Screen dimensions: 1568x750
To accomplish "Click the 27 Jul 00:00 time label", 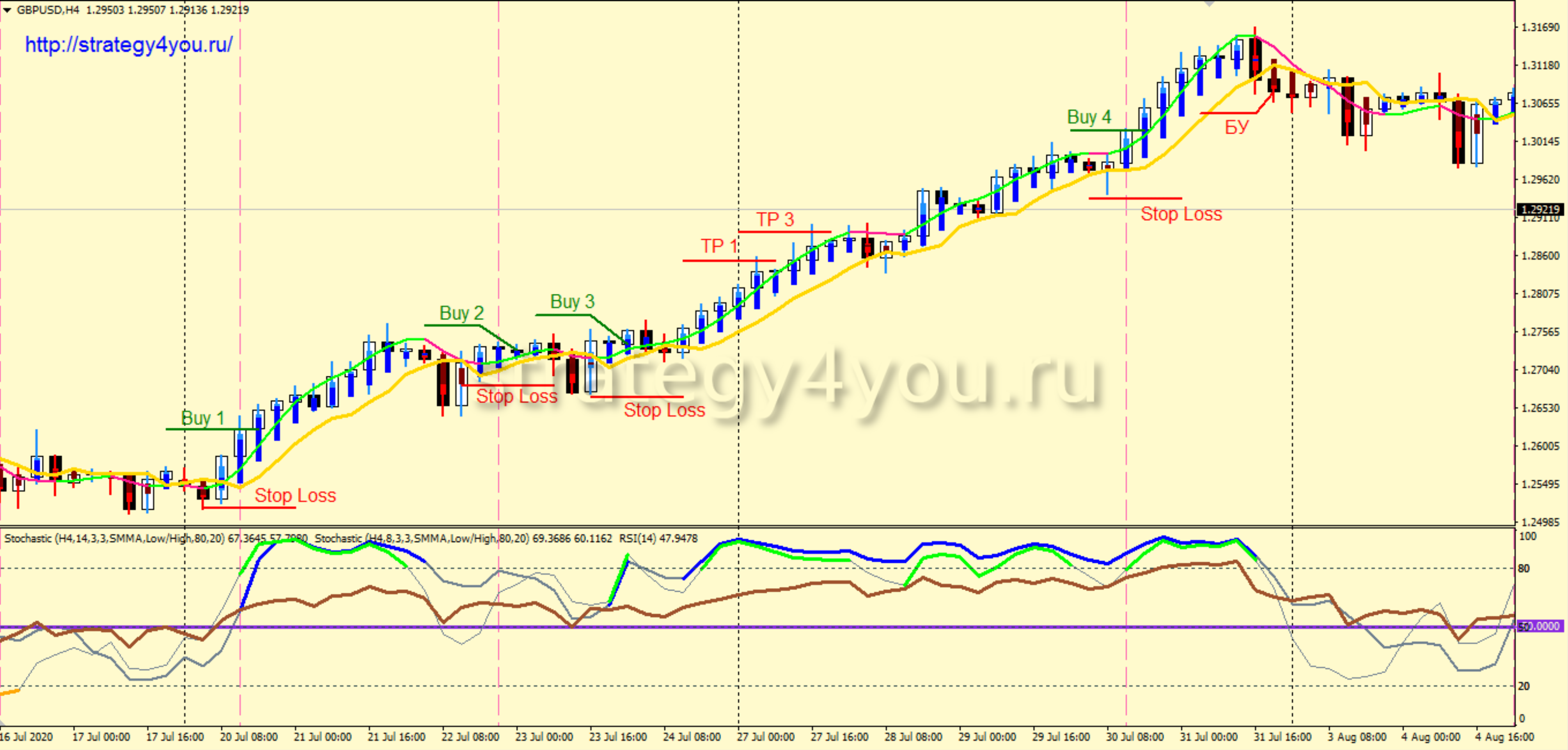I will [x=765, y=737].
